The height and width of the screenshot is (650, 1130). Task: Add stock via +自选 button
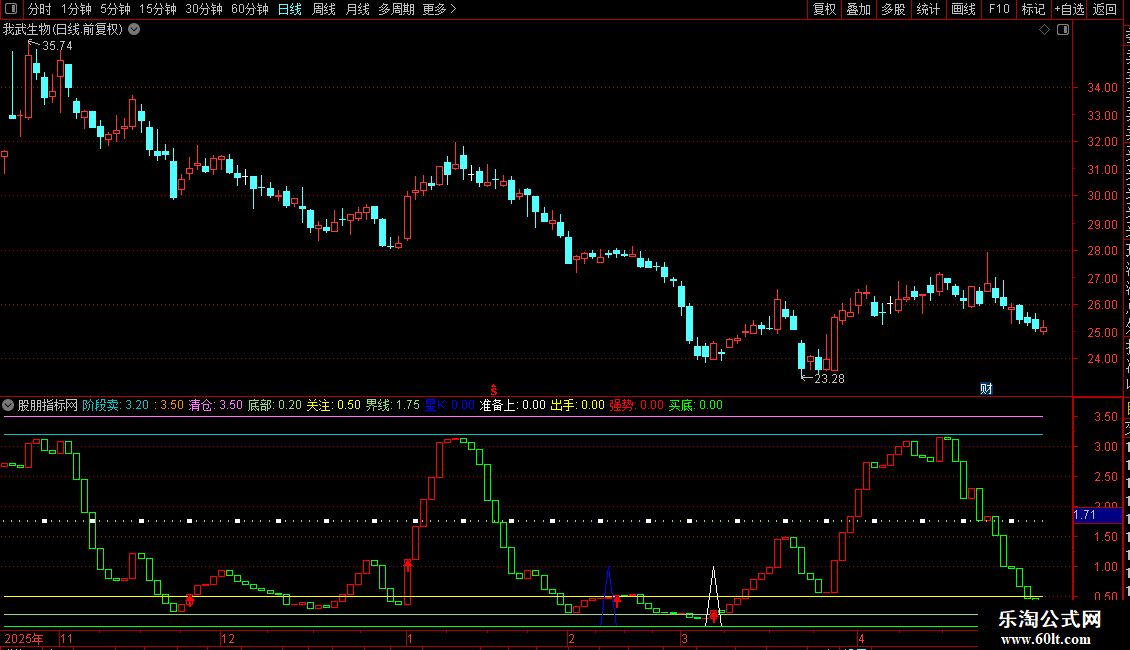click(1069, 9)
